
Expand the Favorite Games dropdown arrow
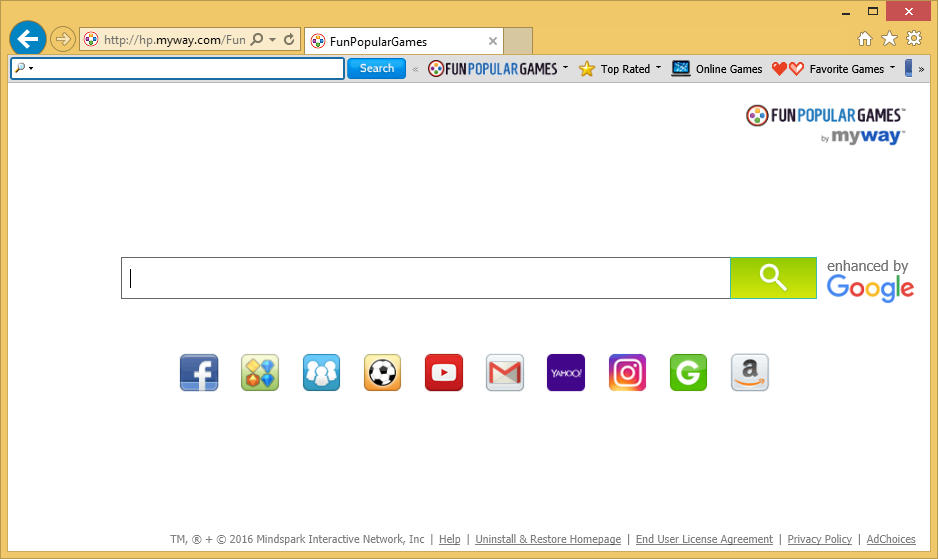[x=892, y=68]
